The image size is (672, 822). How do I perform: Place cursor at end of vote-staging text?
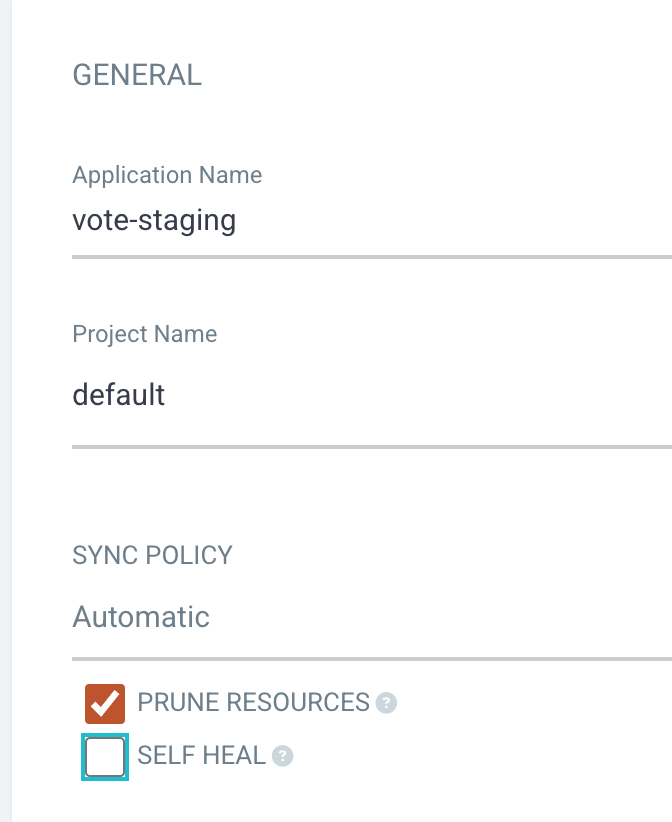[236, 220]
